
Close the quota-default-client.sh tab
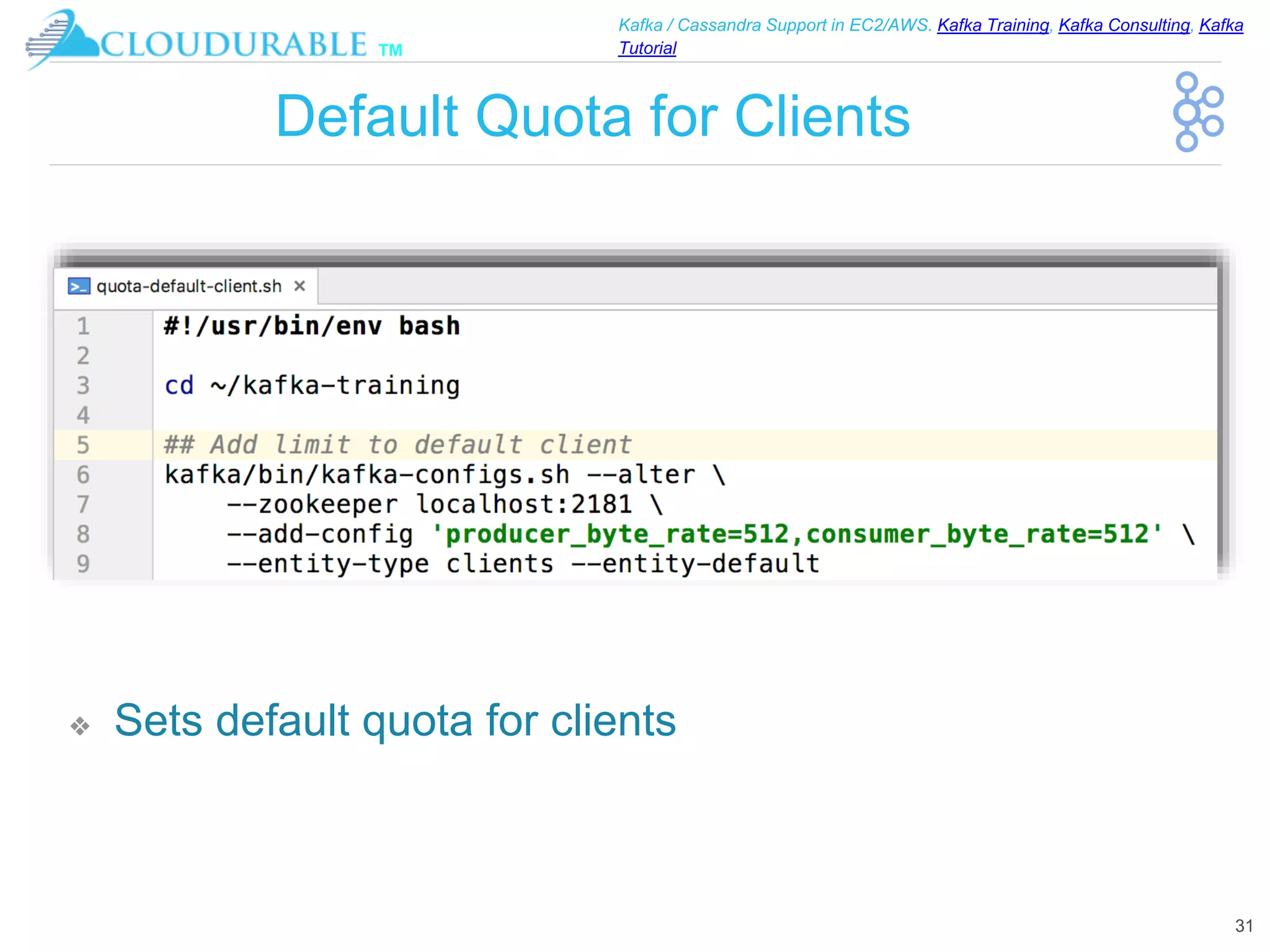pyautogui.click(x=300, y=286)
